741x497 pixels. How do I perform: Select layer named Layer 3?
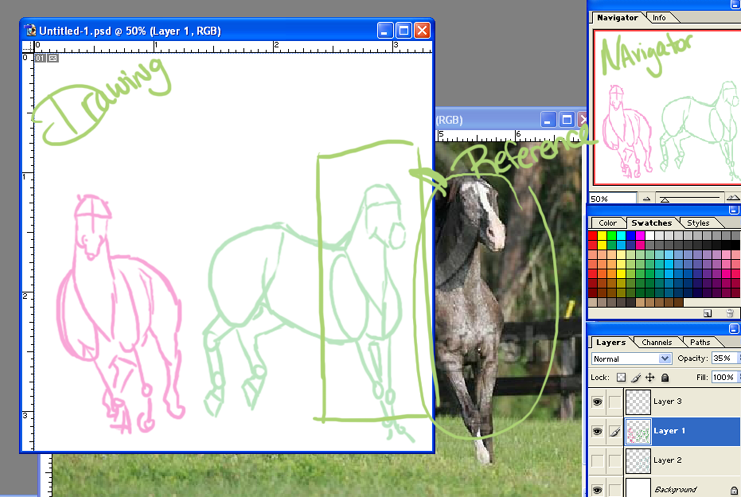click(667, 402)
